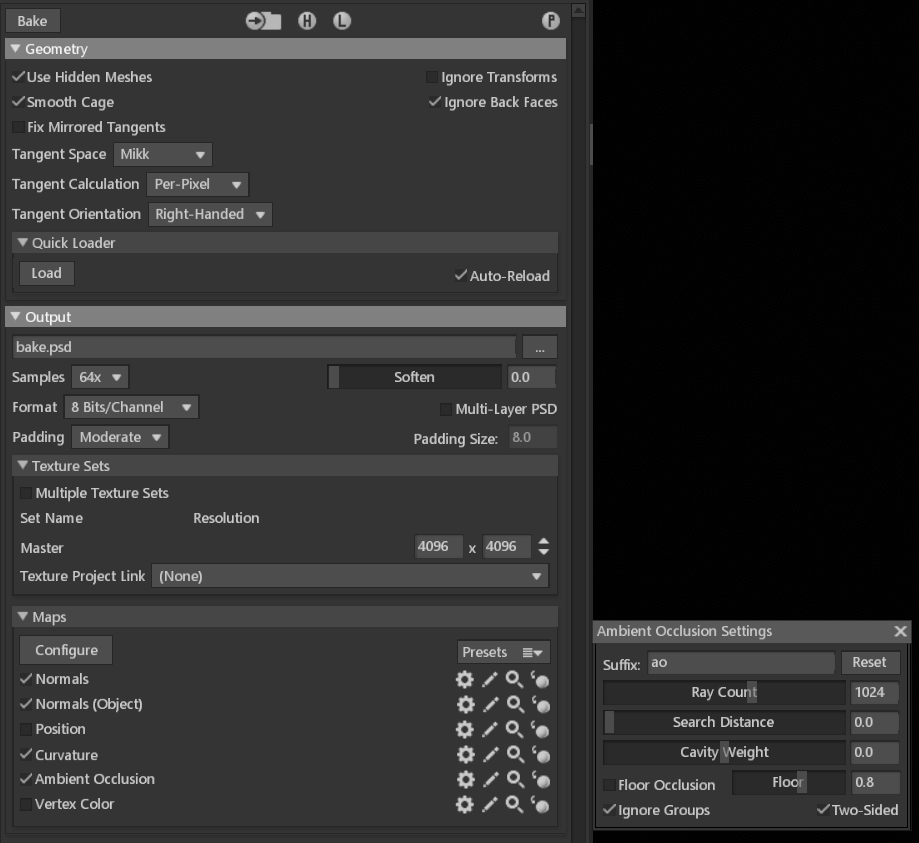Image resolution: width=919 pixels, height=843 pixels.
Task: Click magnifier icon on Normals (Object) row
Action: (516, 704)
